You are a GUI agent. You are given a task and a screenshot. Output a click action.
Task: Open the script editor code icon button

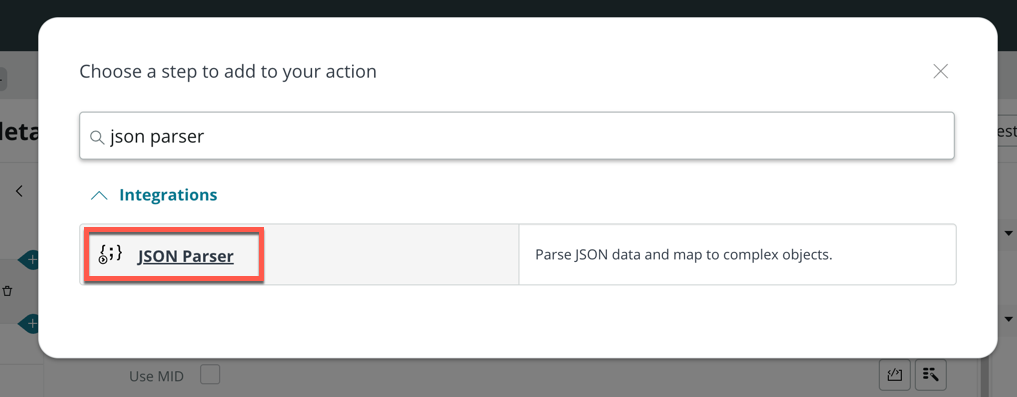pyautogui.click(x=895, y=374)
